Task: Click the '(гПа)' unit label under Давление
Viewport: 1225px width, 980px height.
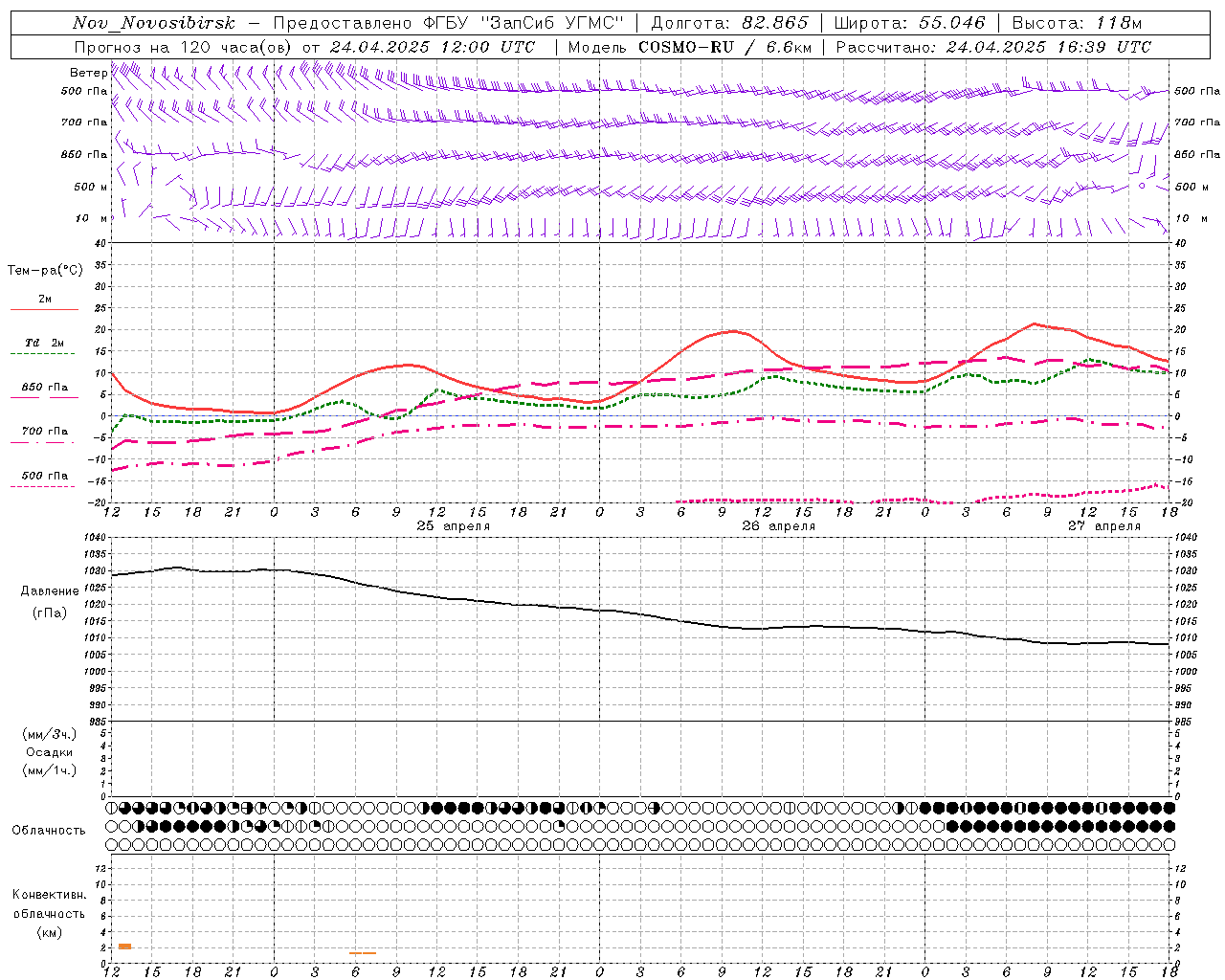Action: (x=50, y=612)
